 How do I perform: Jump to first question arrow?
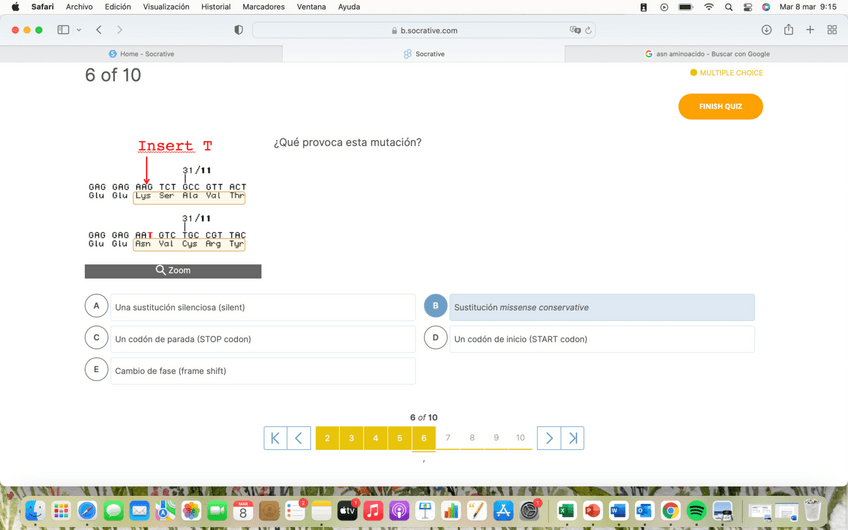(x=275, y=438)
